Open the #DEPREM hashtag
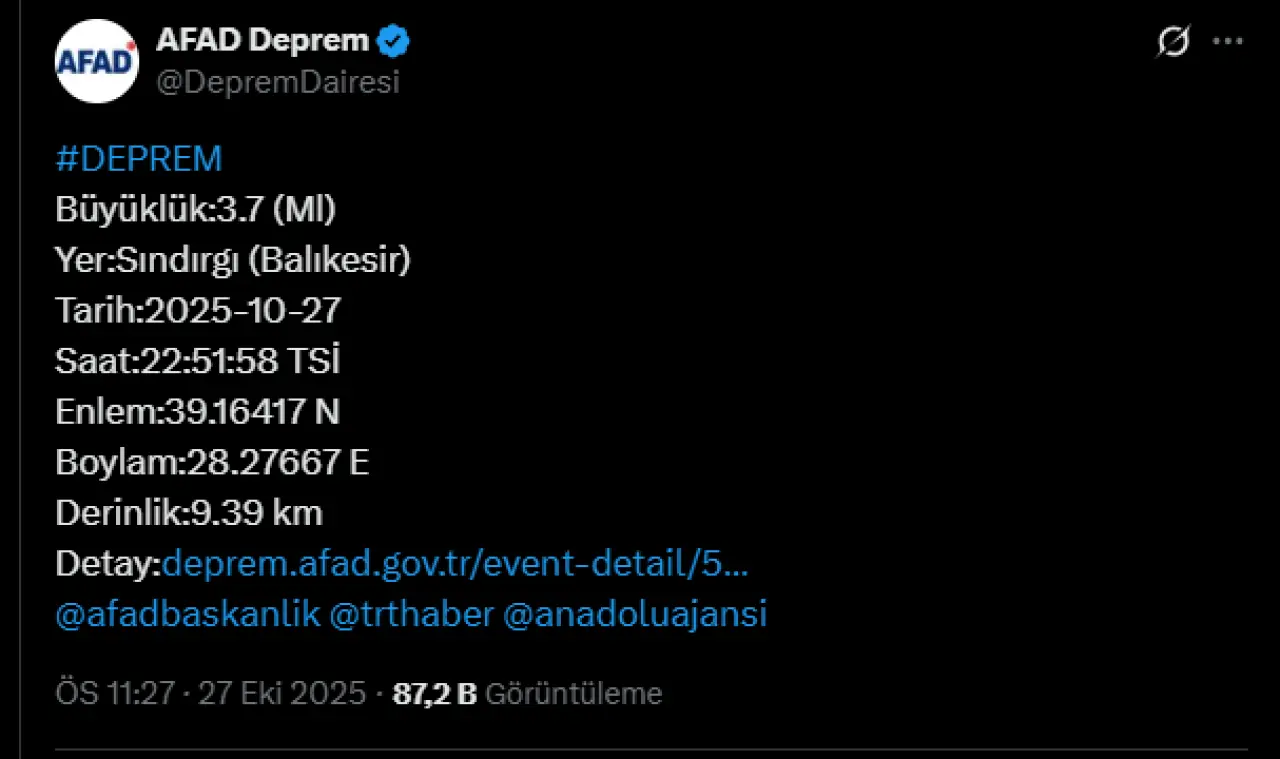1280x759 pixels. pos(138,159)
